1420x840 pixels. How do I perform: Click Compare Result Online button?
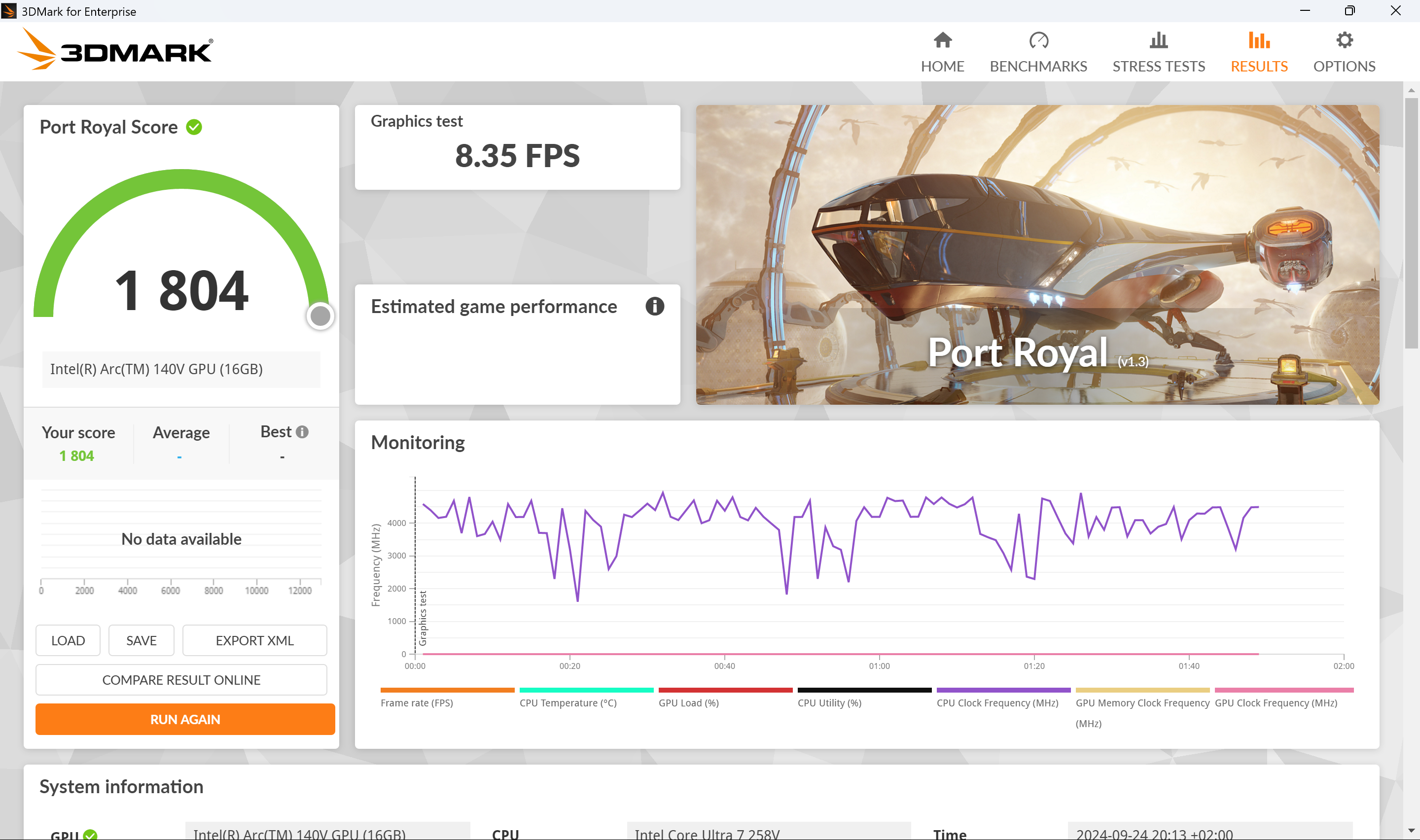click(181, 680)
